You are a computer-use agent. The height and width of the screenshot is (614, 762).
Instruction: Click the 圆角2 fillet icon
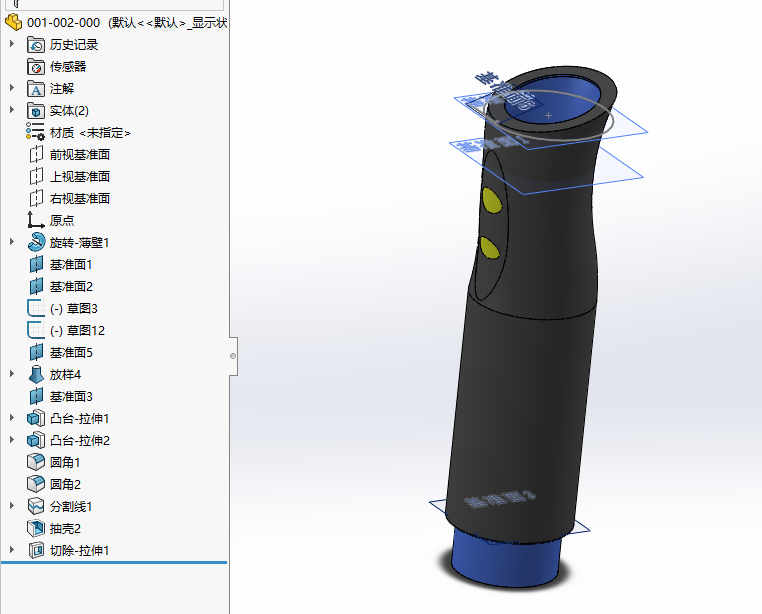point(36,484)
